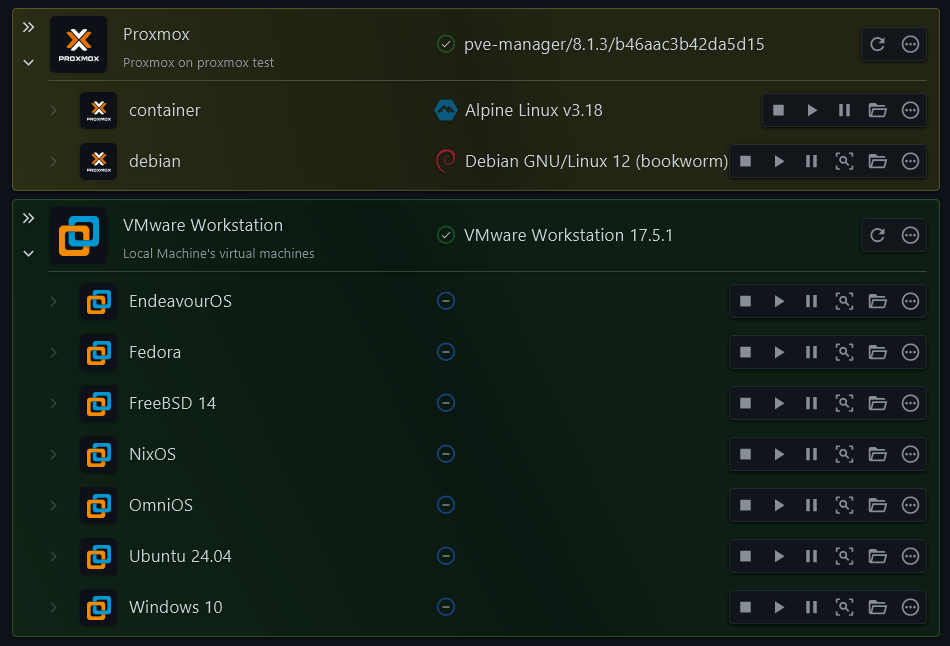Expand the debian row

pyautogui.click(x=53, y=161)
